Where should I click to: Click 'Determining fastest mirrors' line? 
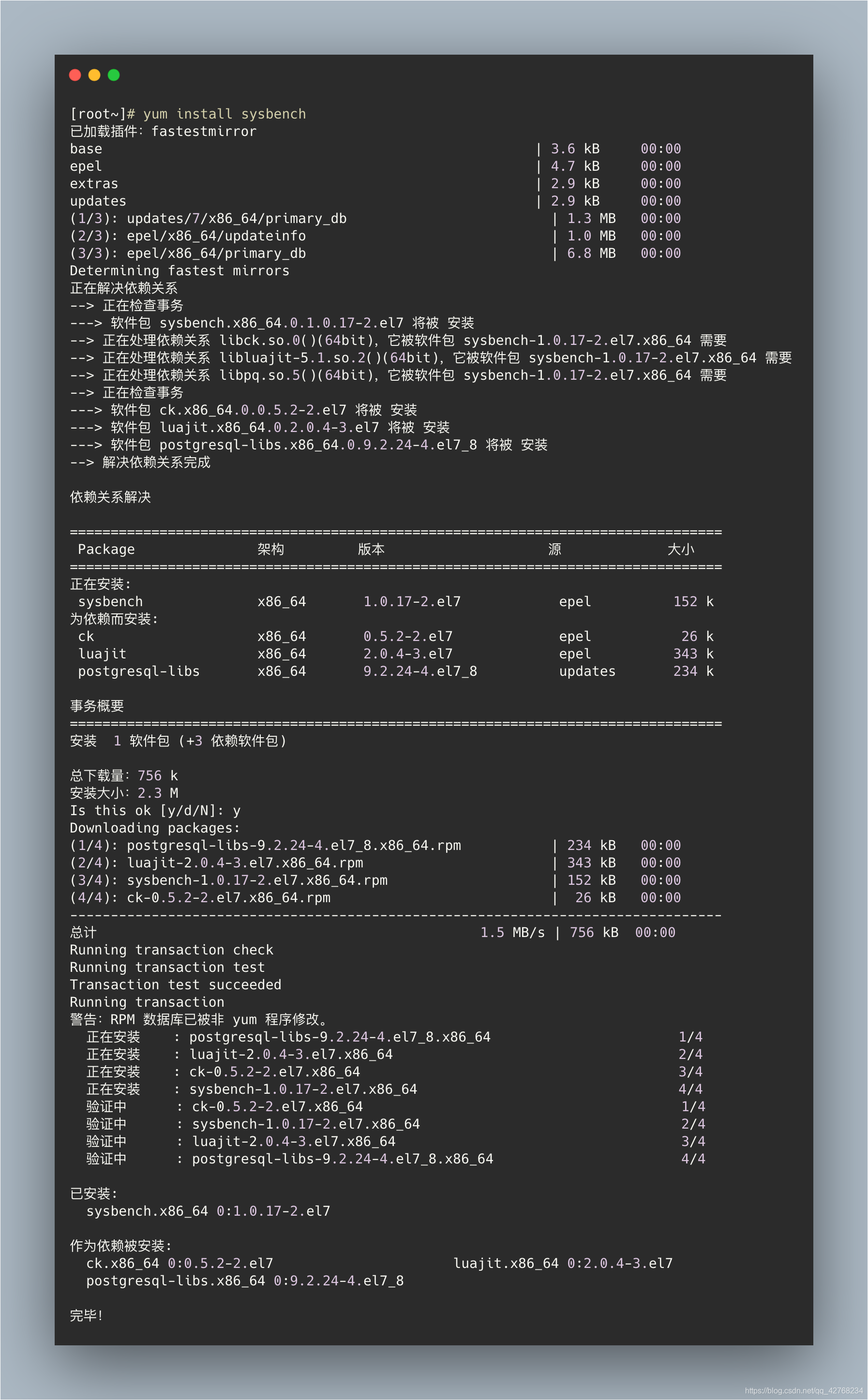pyautogui.click(x=180, y=271)
